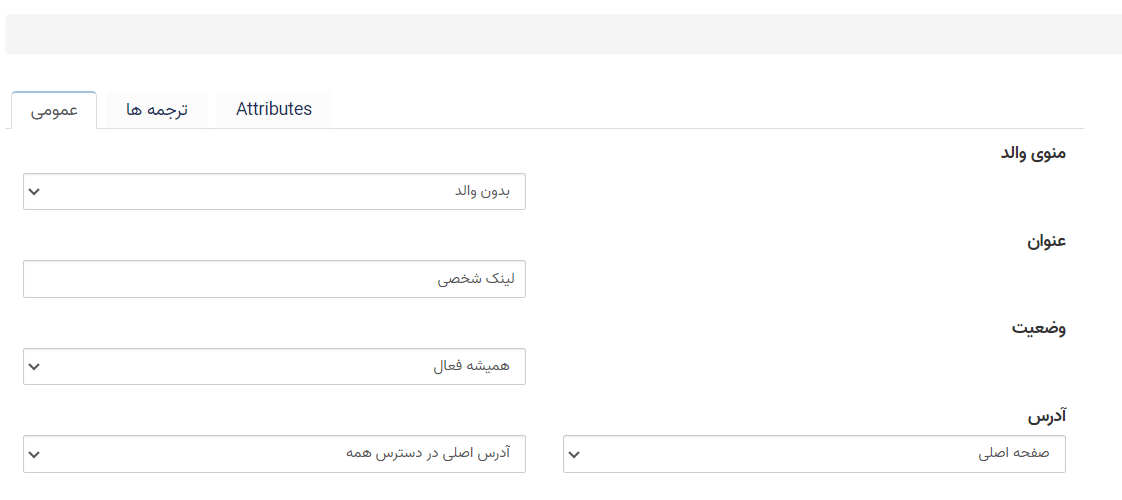Click the chevron arrow of صفحه اصلی select
Viewport: 1122px width, 500px height.
pyautogui.click(x=575, y=454)
